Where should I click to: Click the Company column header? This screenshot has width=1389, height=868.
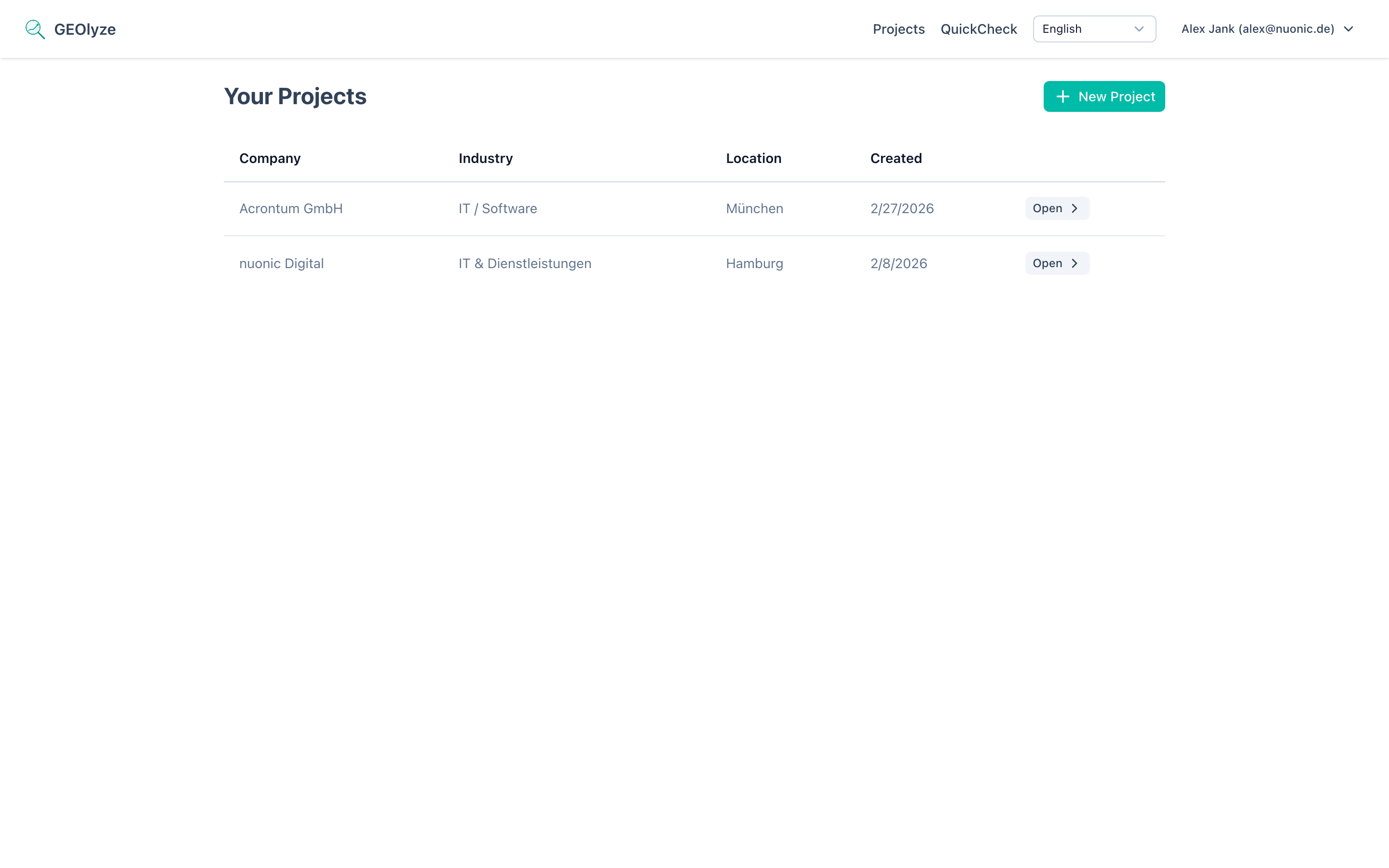point(270,159)
